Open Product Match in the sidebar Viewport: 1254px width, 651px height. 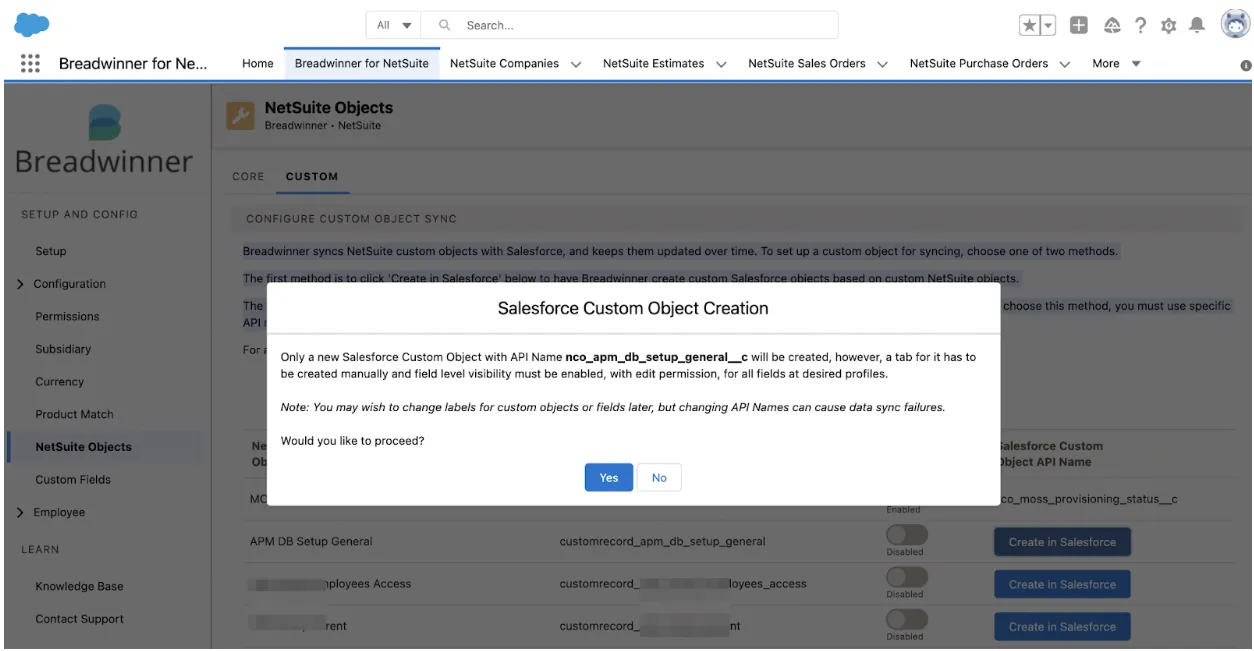74,415
